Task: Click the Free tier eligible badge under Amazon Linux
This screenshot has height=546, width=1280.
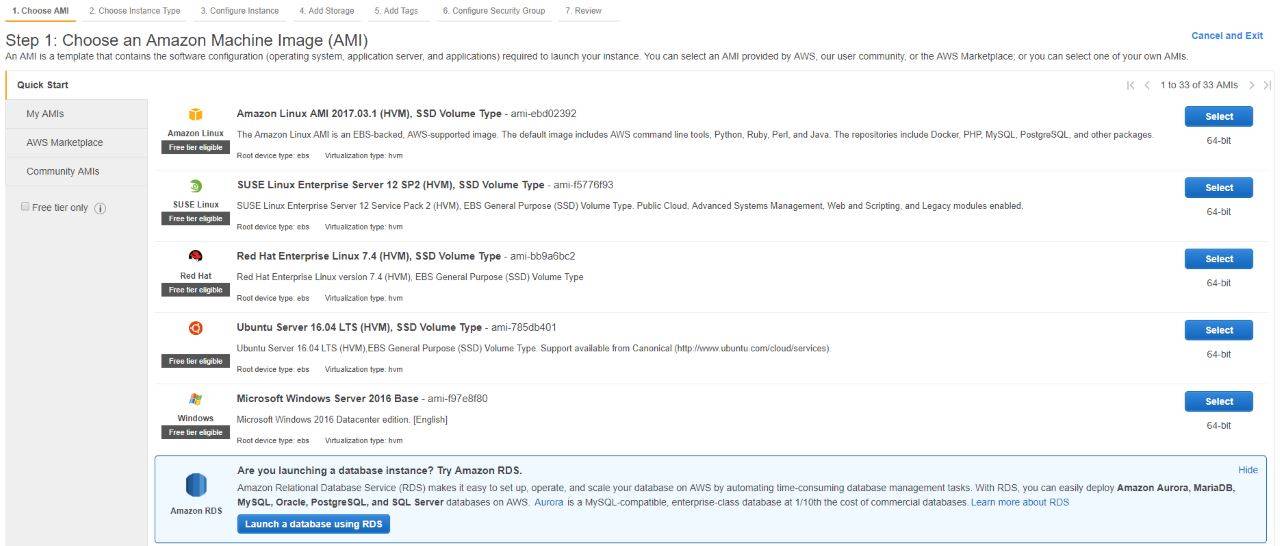Action: [196, 147]
